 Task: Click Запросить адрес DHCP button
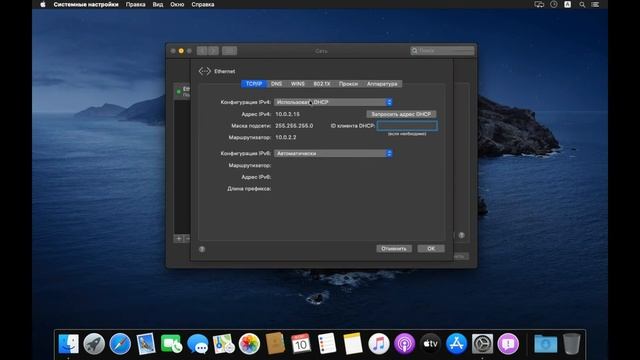click(401, 114)
